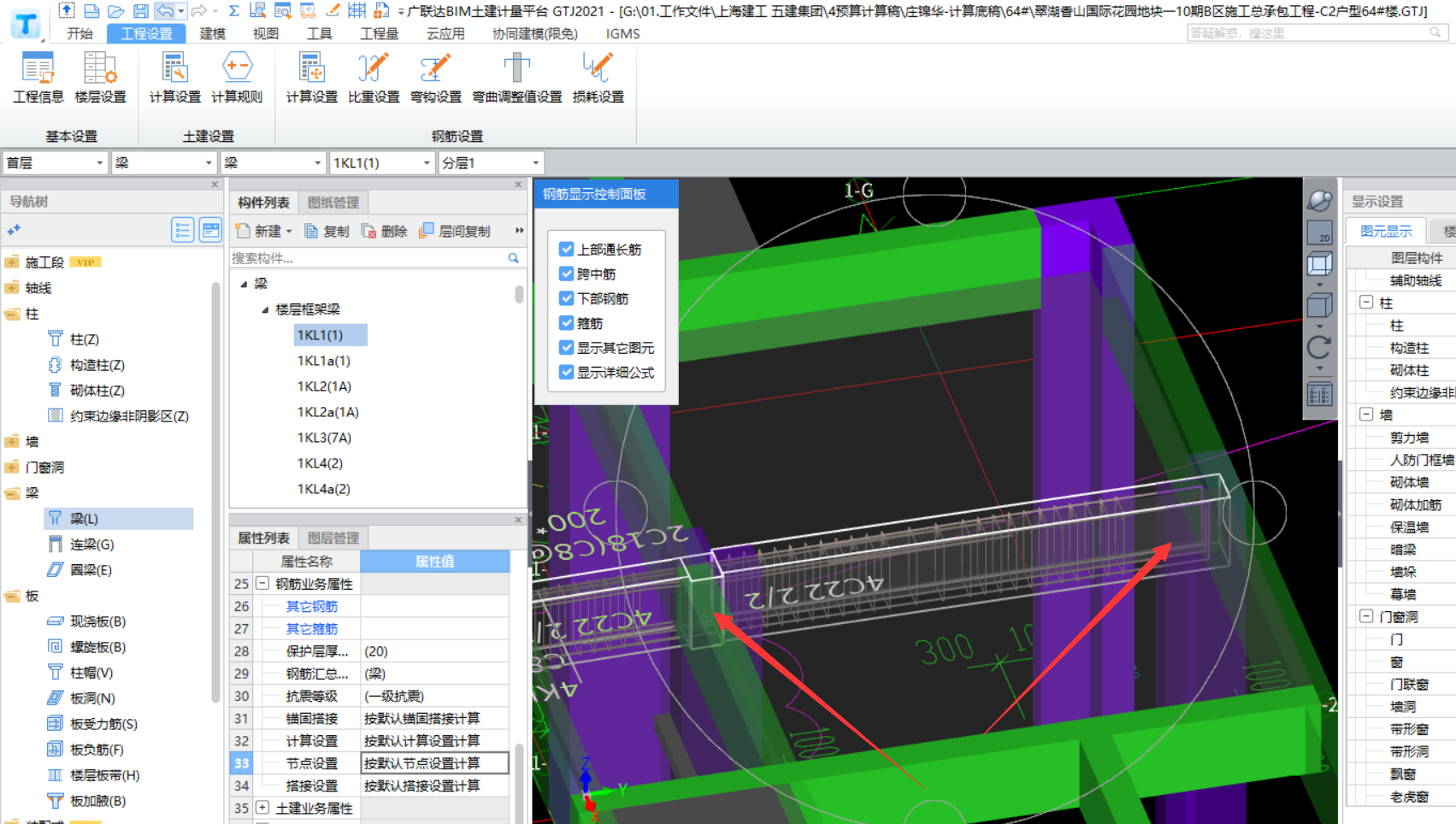This screenshot has height=824, width=1456.
Task: Expand 土建业务属性 property group
Action: pos(262,807)
